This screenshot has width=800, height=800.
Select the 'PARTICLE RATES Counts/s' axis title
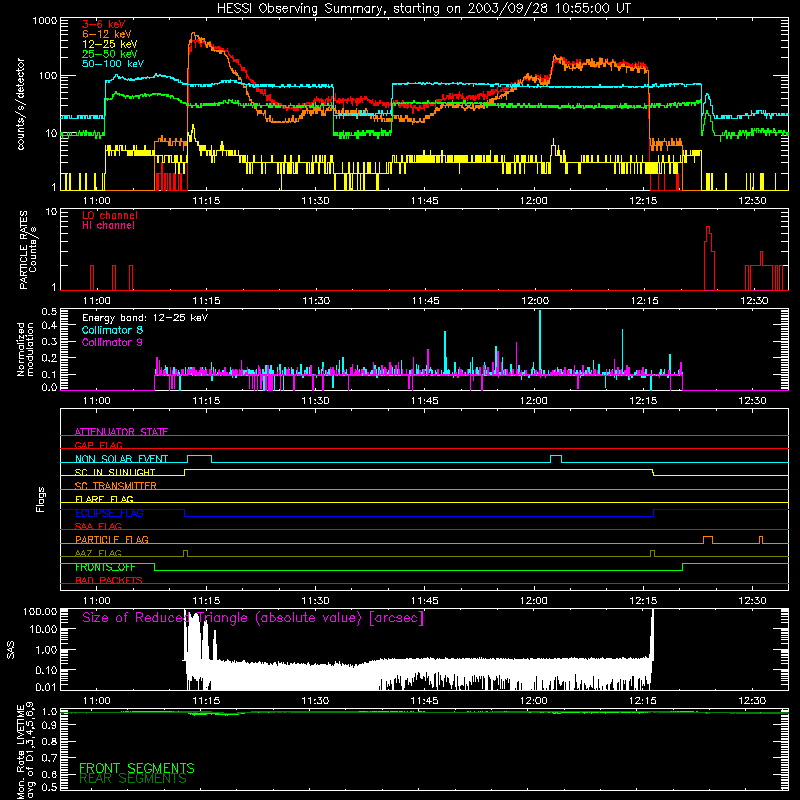click(28, 250)
